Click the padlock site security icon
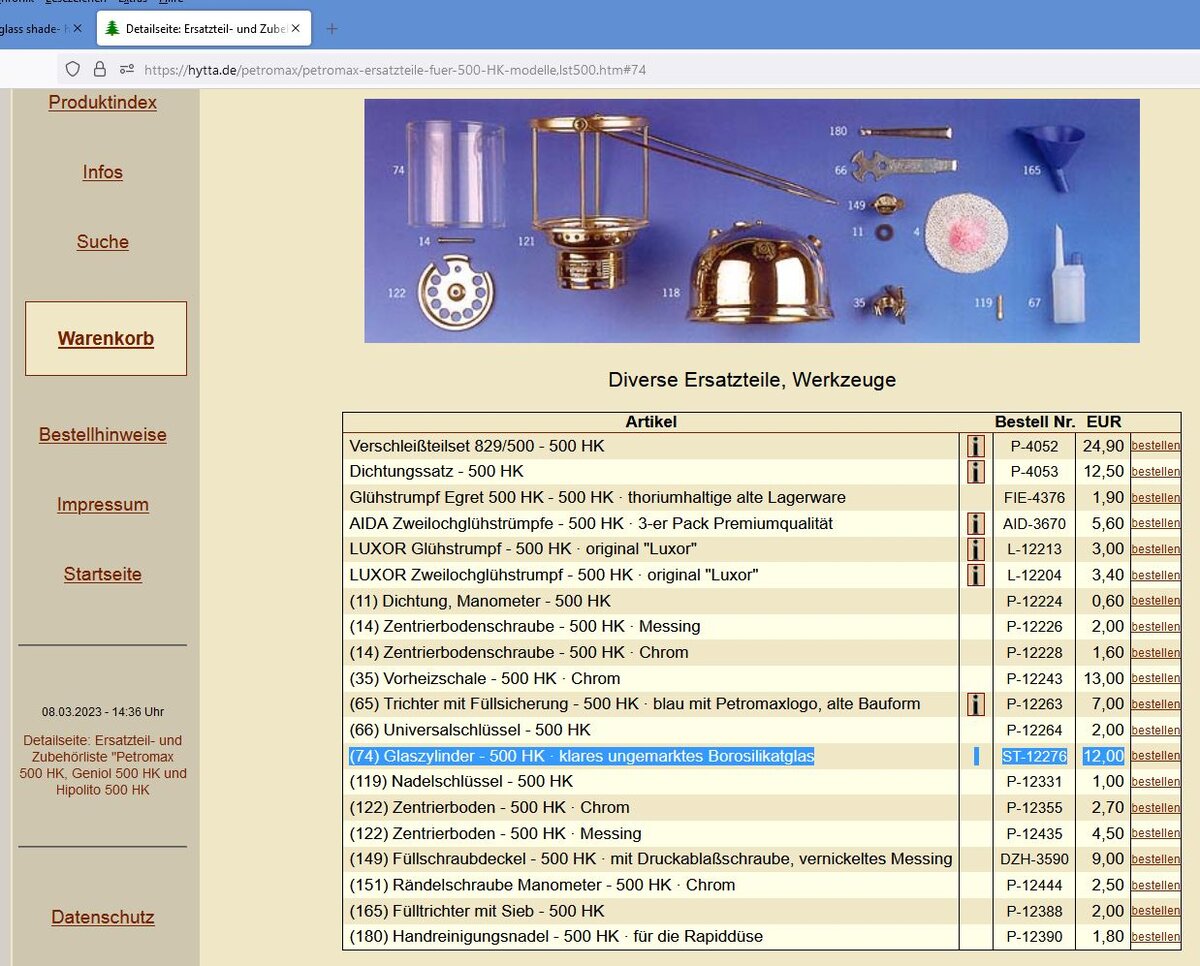The image size is (1200, 966). pos(99,69)
